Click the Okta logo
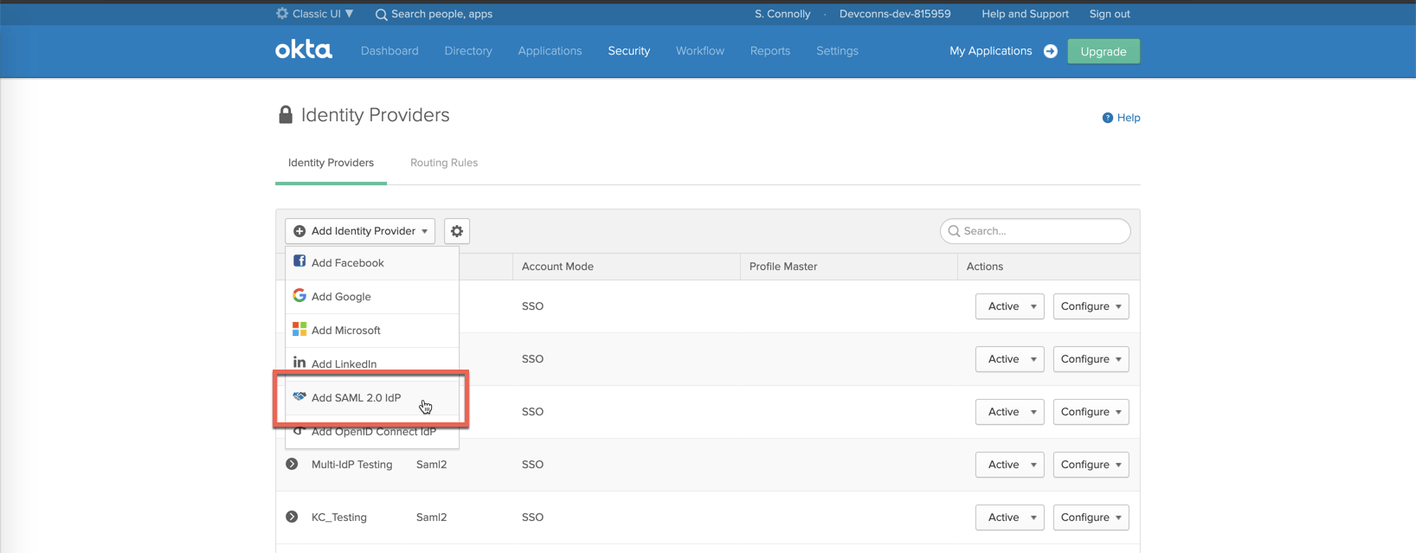This screenshot has height=553, width=1416. coord(304,50)
